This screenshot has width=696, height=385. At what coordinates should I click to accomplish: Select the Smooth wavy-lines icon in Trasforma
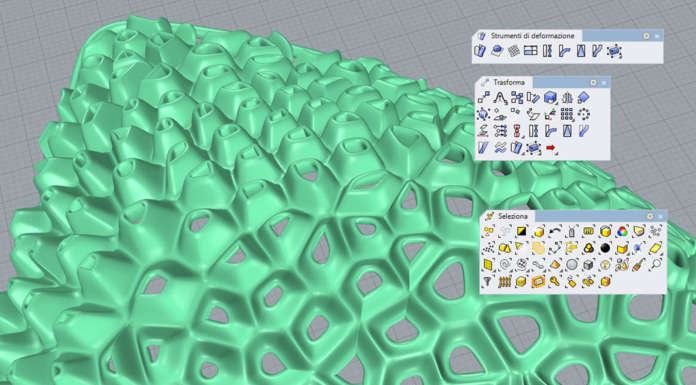[501, 148]
